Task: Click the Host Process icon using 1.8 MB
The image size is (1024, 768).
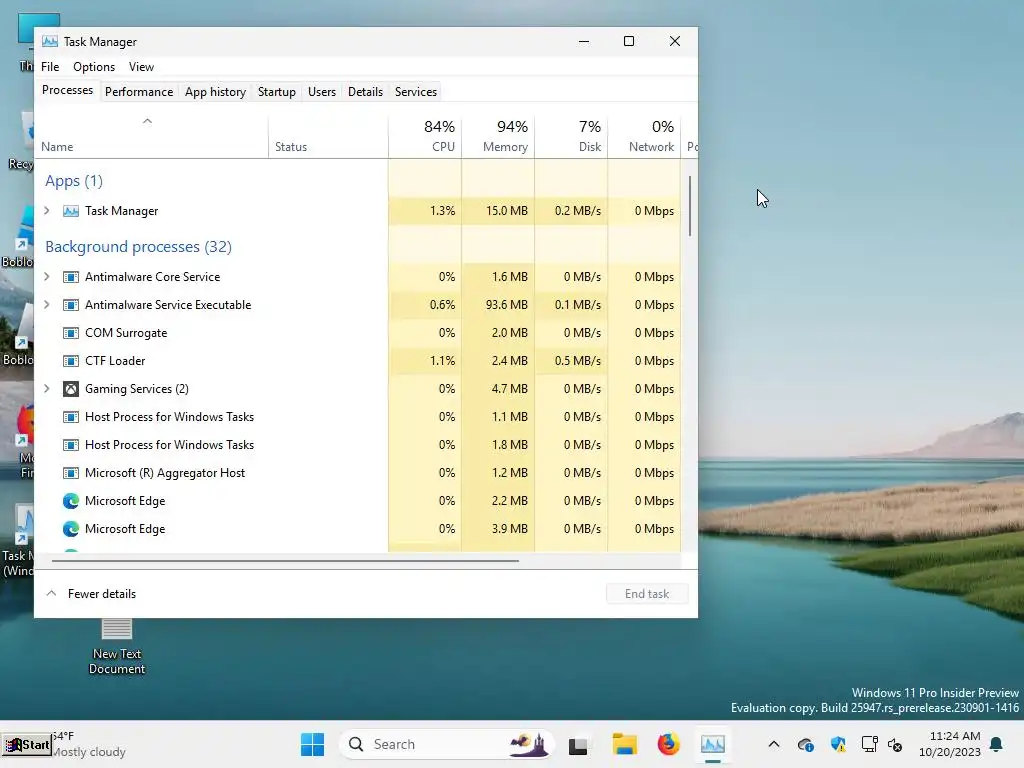Action: [71, 445]
